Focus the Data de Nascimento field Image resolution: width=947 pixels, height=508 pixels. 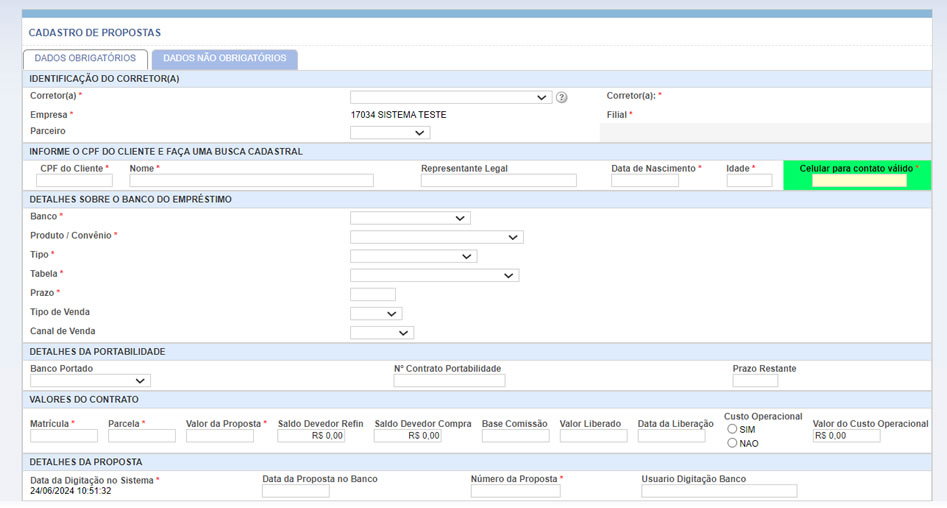tap(645, 181)
